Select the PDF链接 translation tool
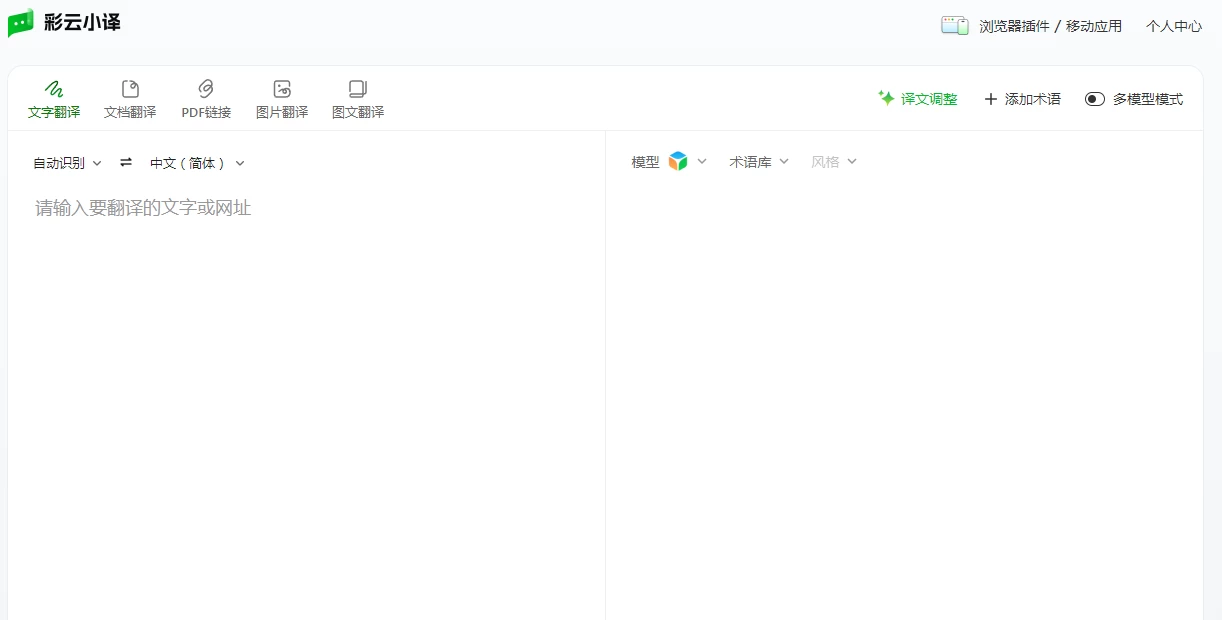 205,98
